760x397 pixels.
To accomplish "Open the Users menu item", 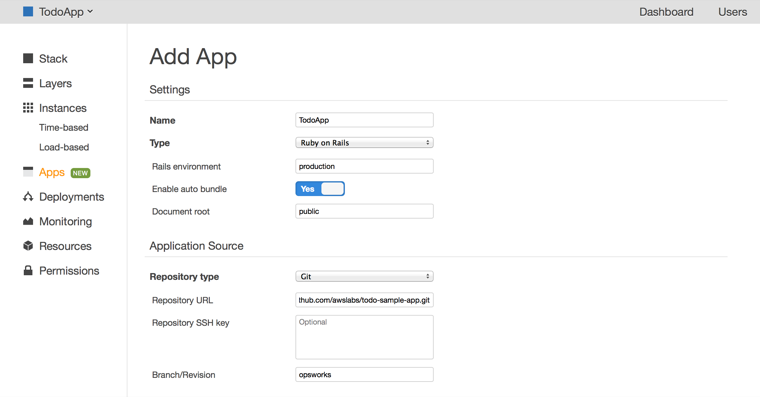I will click(x=732, y=12).
